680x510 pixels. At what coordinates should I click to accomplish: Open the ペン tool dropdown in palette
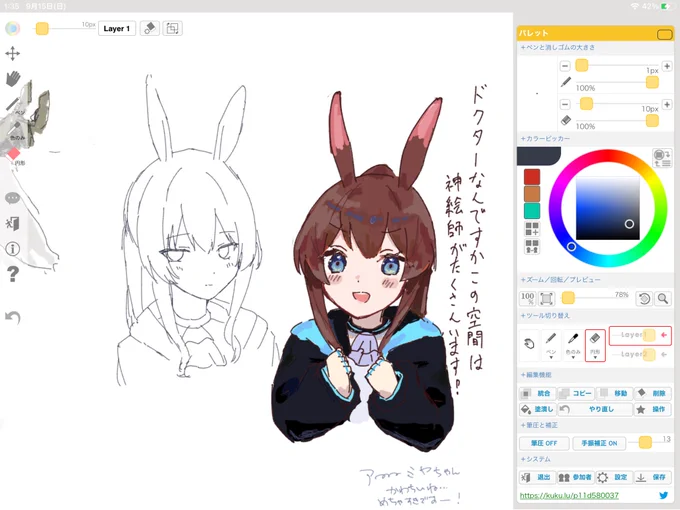click(551, 345)
